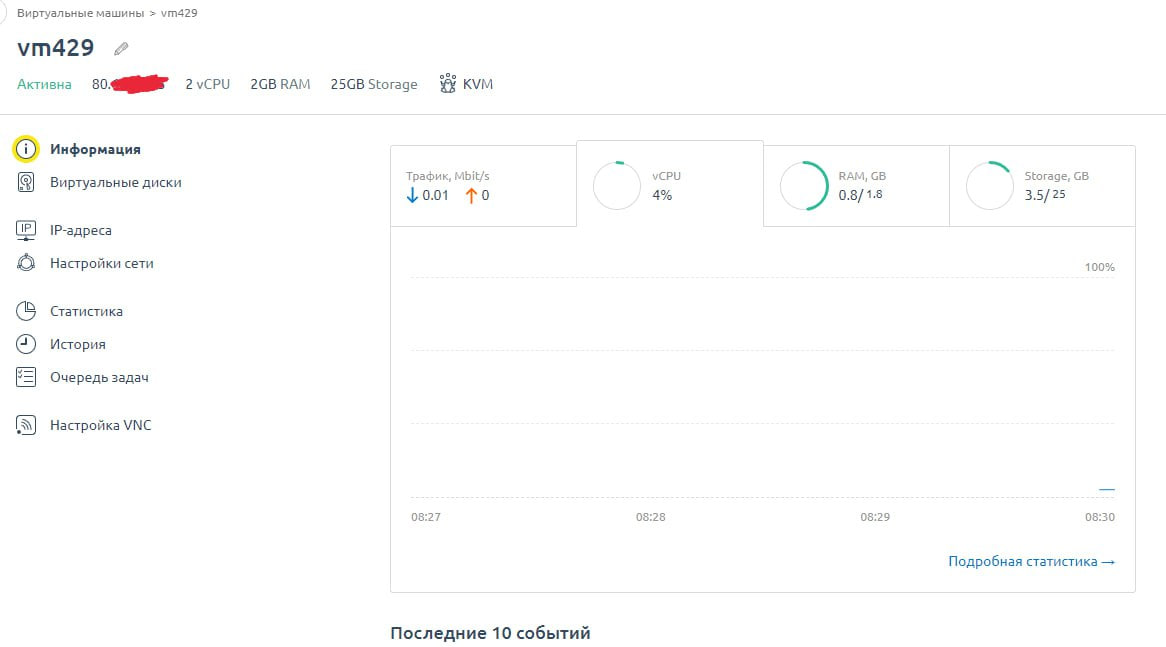Click the Настройка VNC icon
This screenshot has height=647, width=1166.
(26, 425)
